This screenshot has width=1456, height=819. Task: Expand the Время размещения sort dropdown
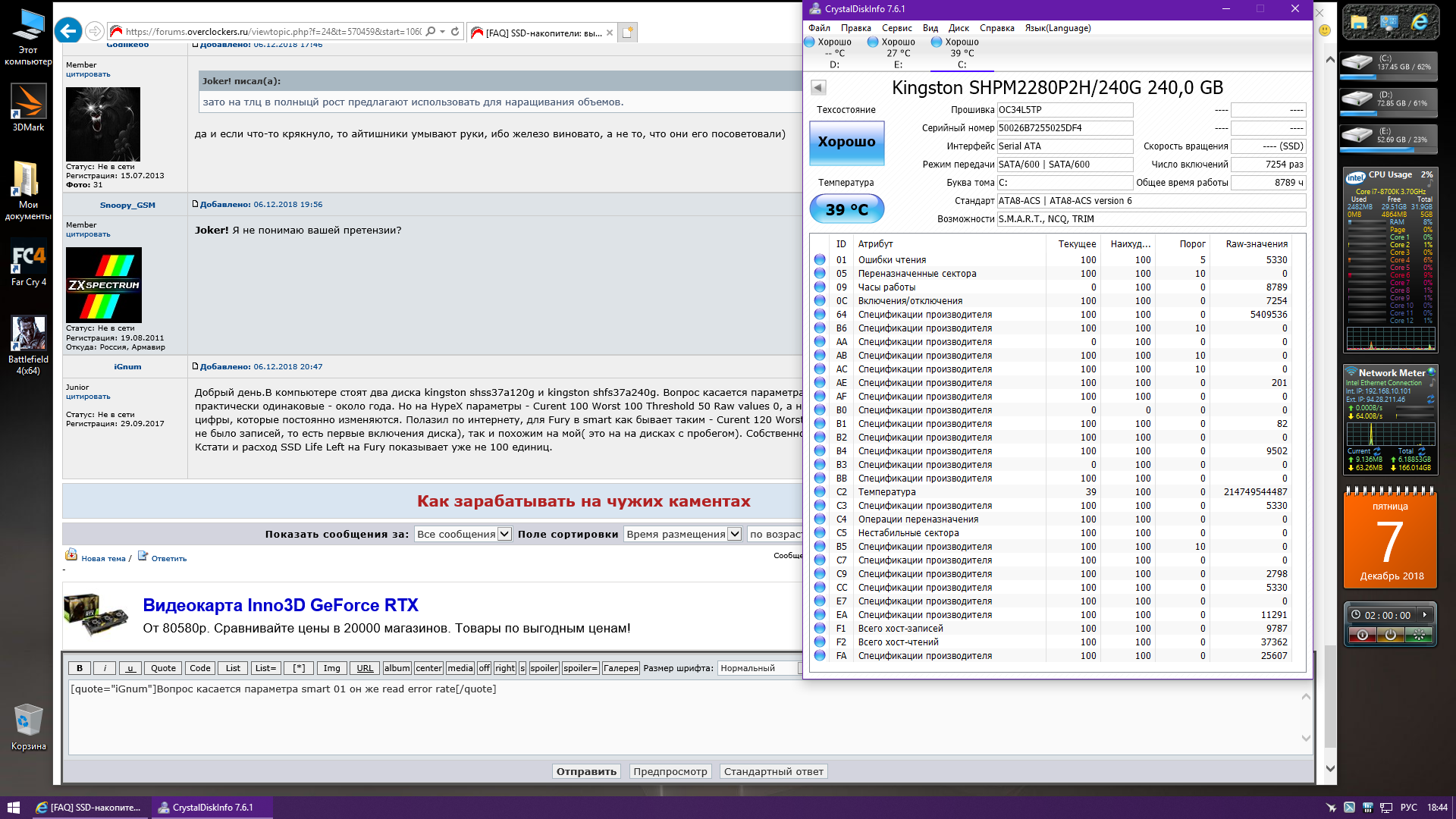pyautogui.click(x=682, y=534)
